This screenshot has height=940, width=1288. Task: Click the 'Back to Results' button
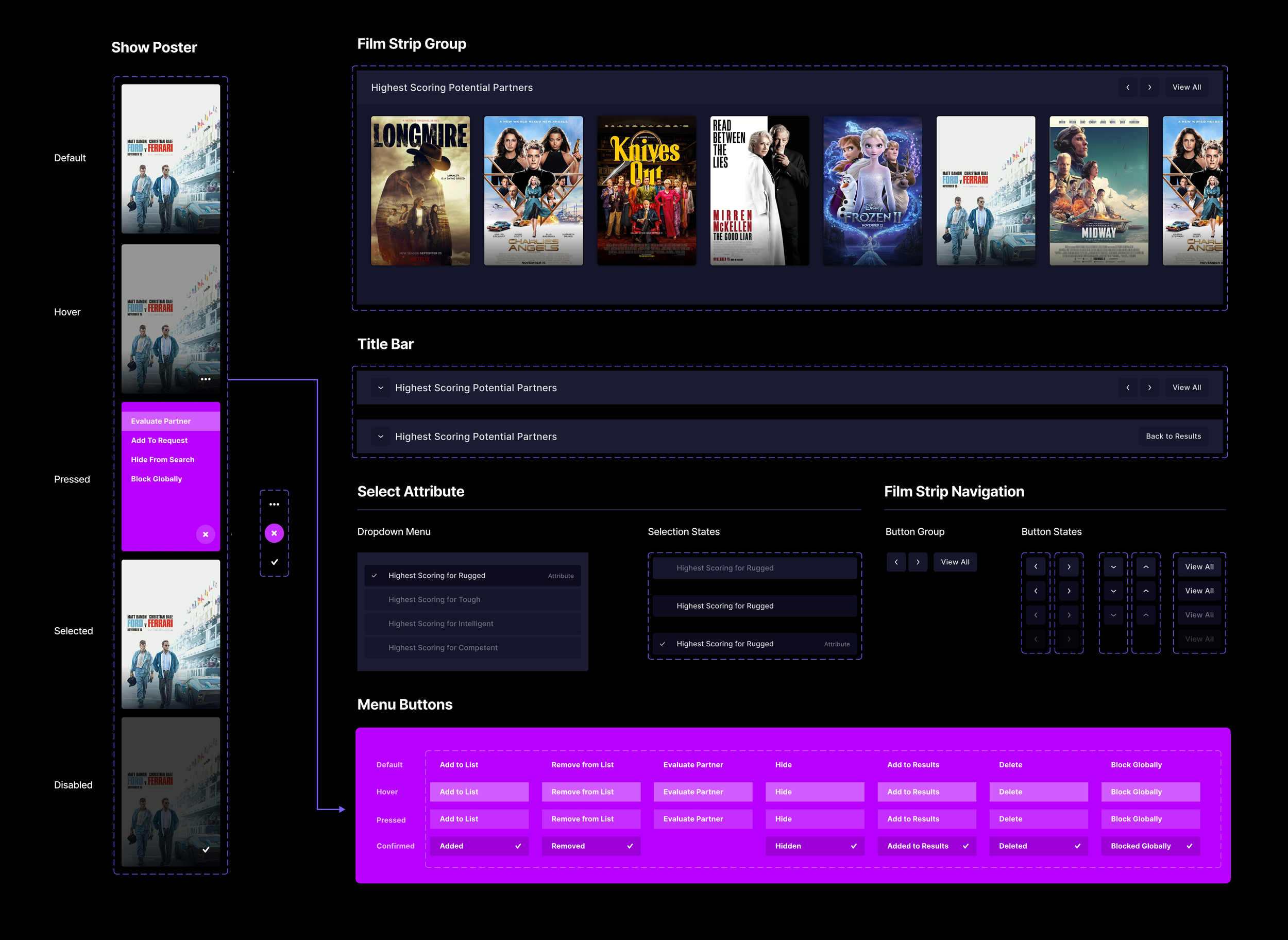(1173, 437)
